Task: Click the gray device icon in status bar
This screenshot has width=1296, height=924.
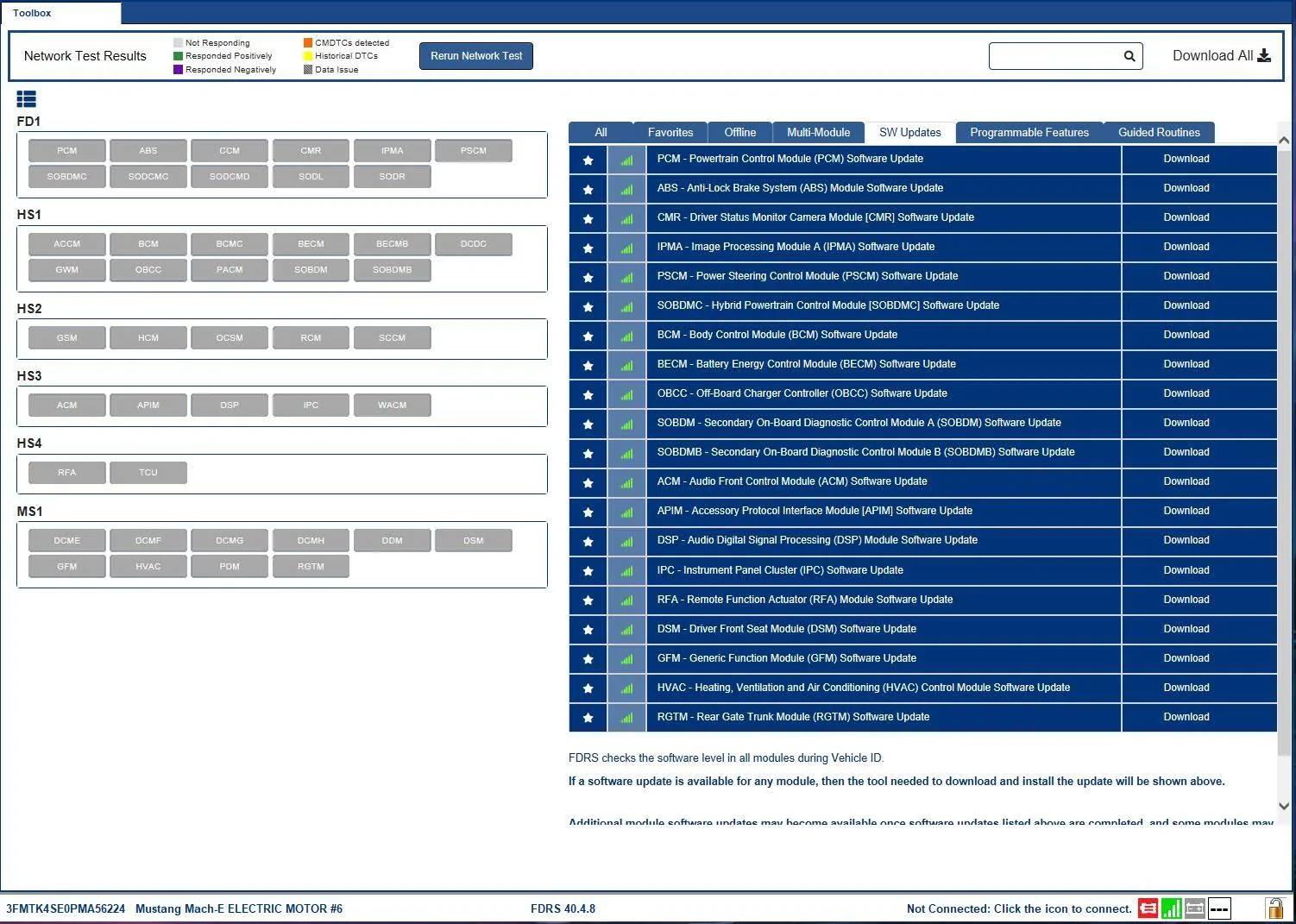Action: [x=1195, y=908]
